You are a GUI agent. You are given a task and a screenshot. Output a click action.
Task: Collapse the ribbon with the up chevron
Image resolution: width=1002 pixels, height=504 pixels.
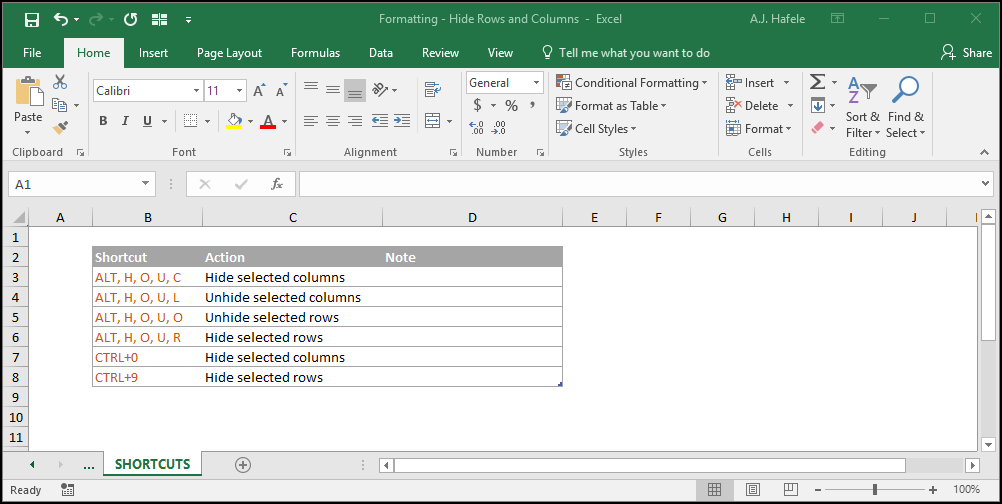tap(985, 152)
